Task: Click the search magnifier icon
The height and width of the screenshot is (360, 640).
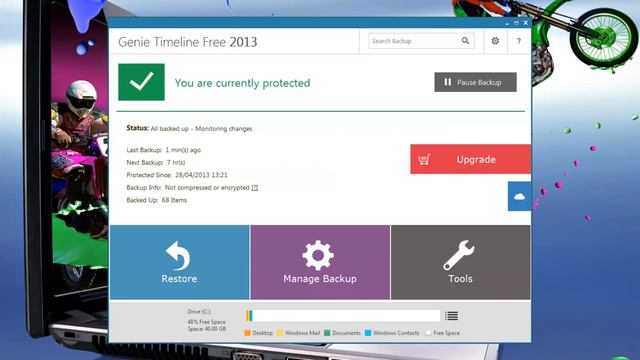Action: (465, 41)
